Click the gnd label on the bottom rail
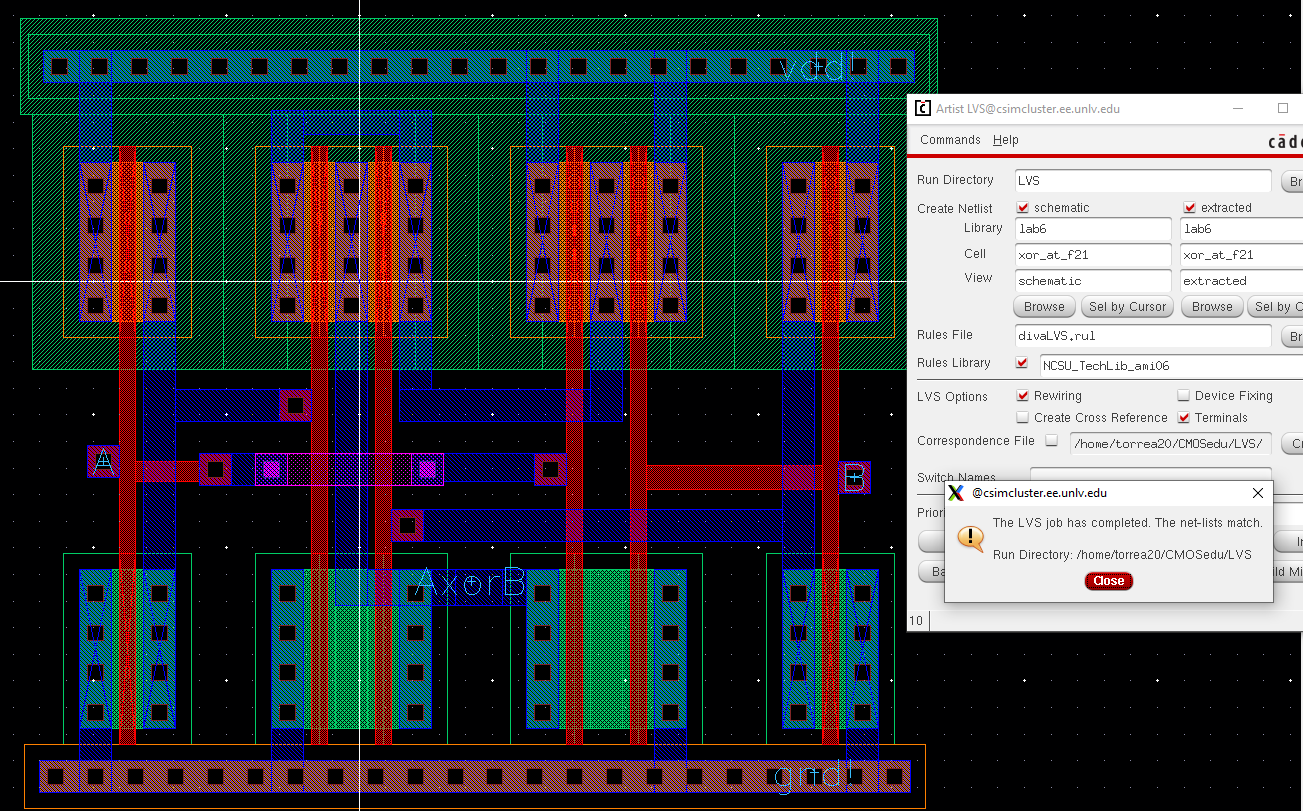 [x=816, y=776]
